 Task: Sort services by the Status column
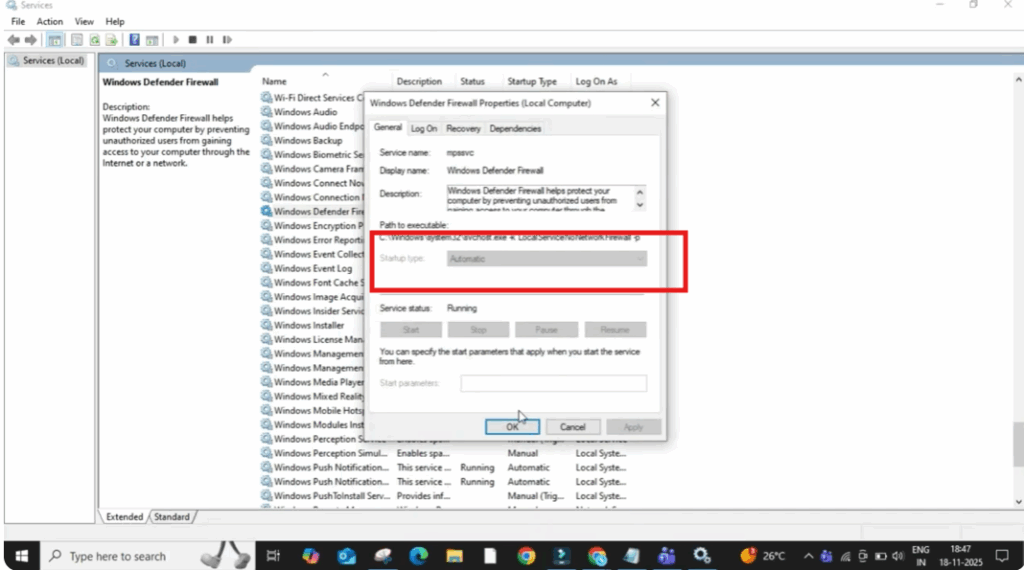[472, 82]
